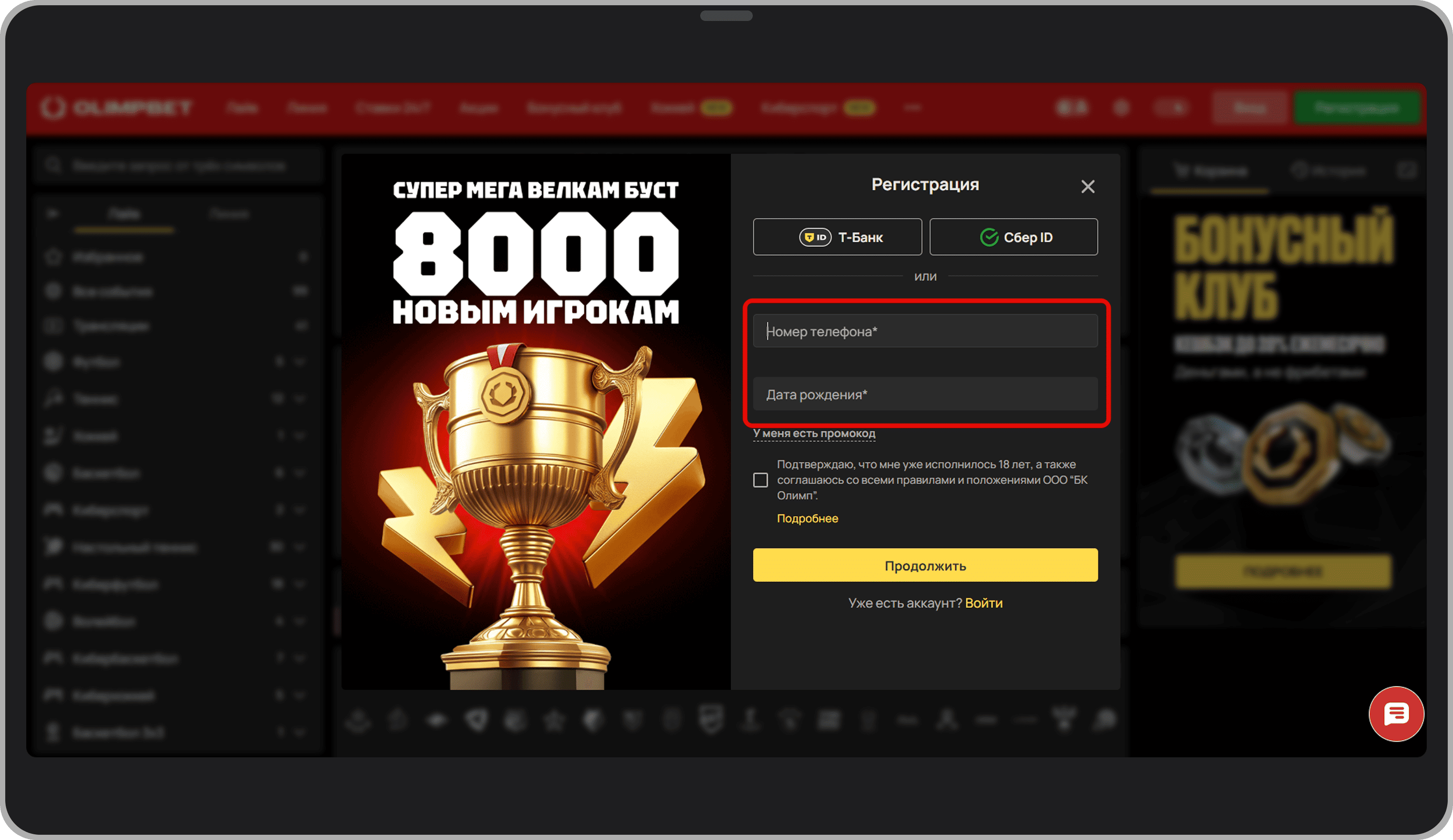
Task: Click the yellow Продолжить button
Action: (x=925, y=565)
